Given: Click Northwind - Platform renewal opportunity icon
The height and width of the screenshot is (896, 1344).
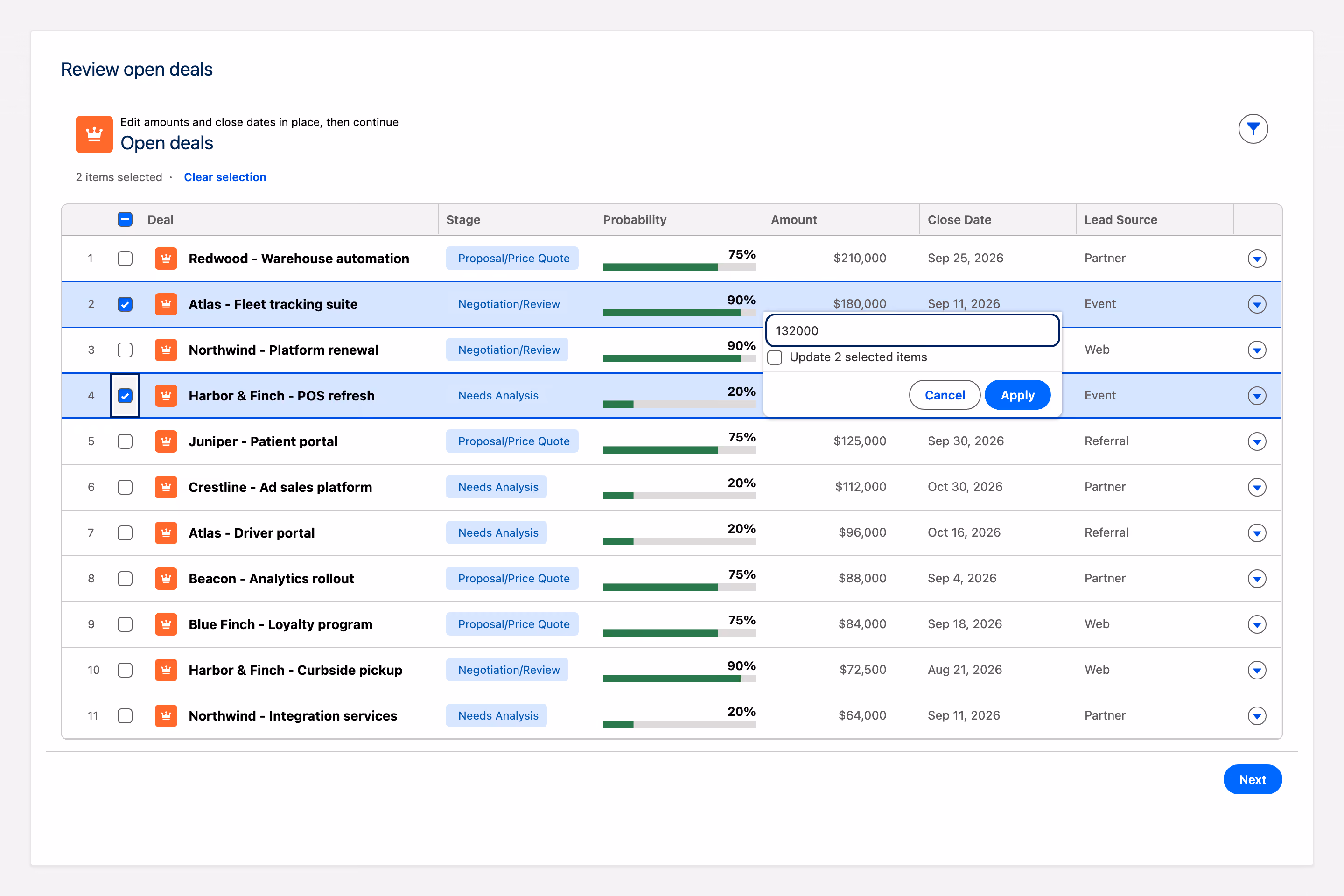Looking at the screenshot, I should (x=166, y=350).
